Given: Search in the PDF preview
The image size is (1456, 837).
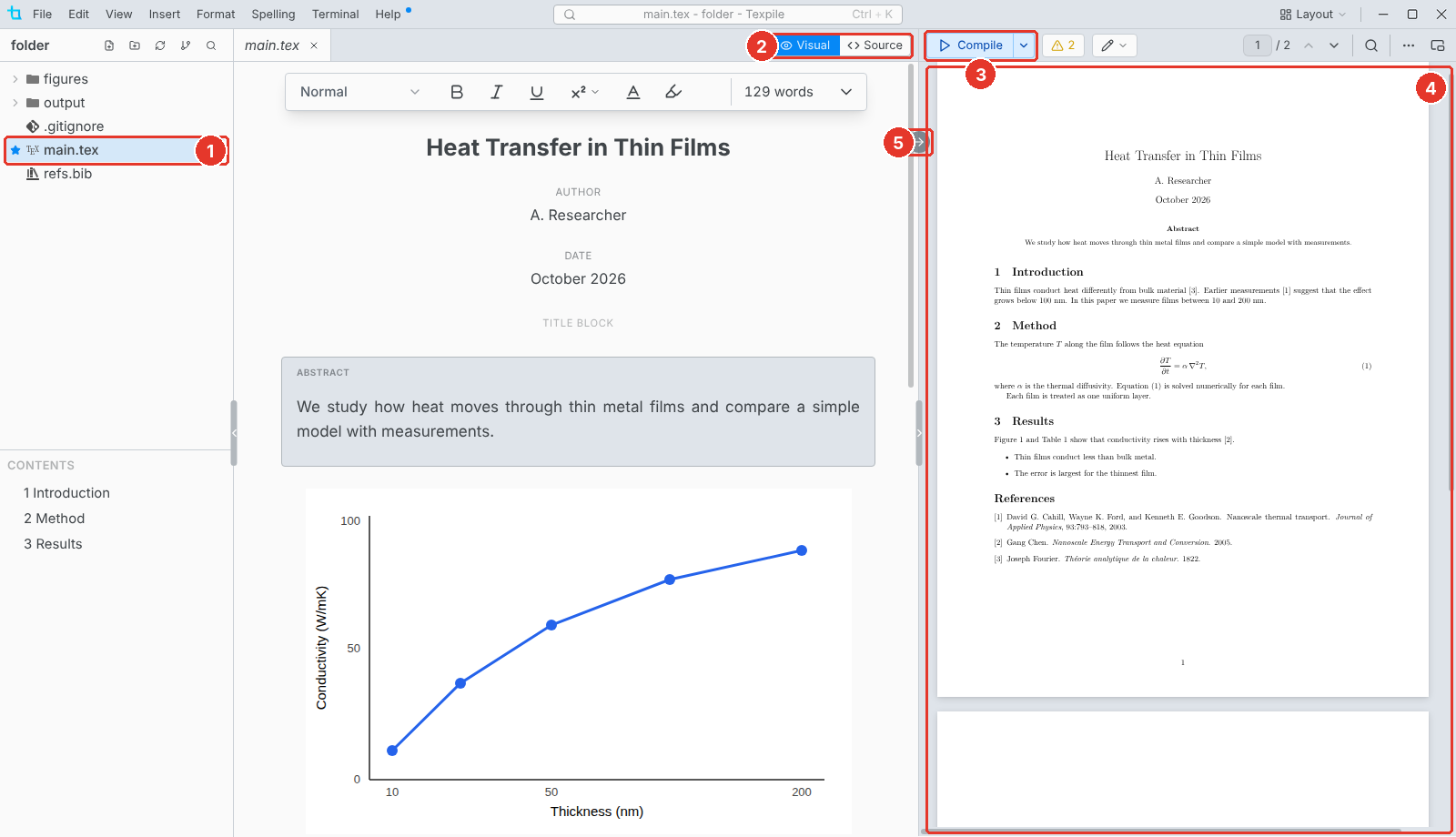Looking at the screenshot, I should (x=1371, y=45).
